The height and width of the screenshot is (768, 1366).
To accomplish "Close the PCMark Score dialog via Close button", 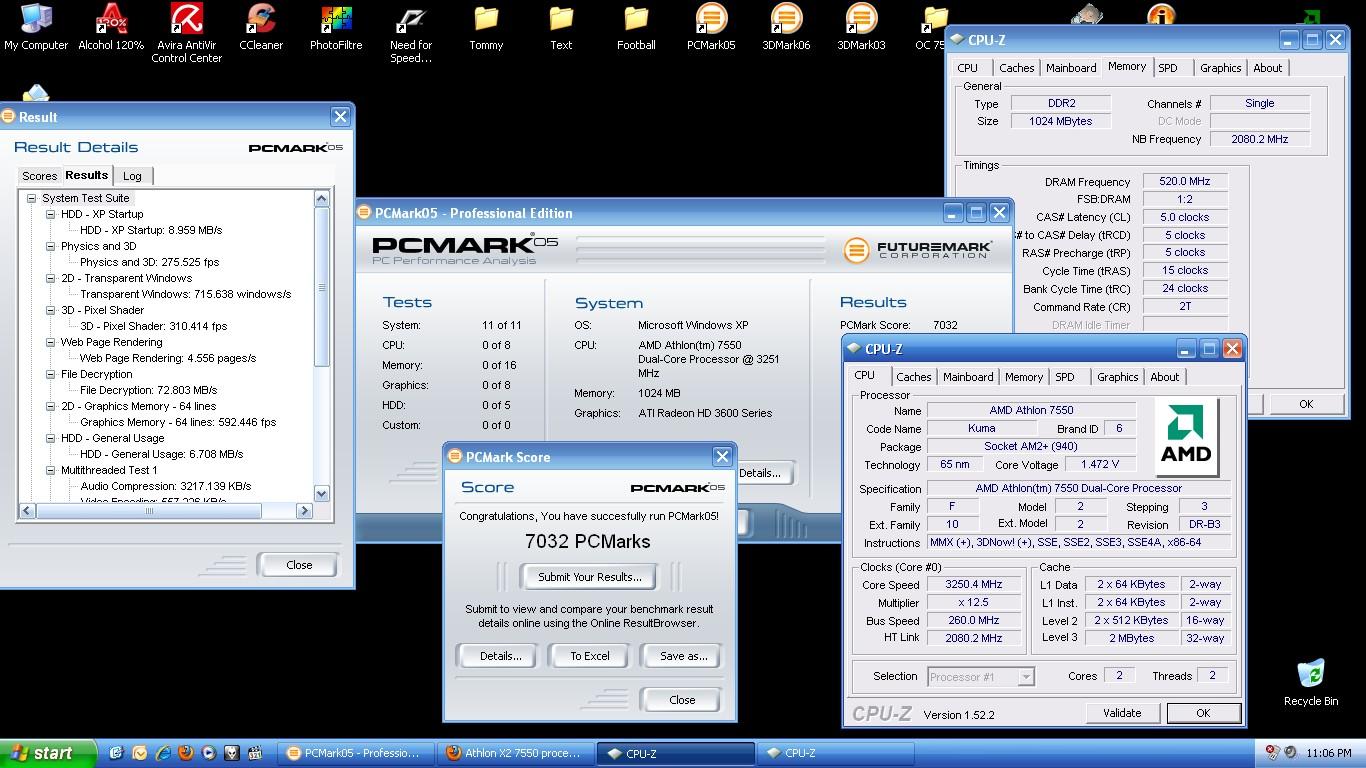I will tap(682, 700).
